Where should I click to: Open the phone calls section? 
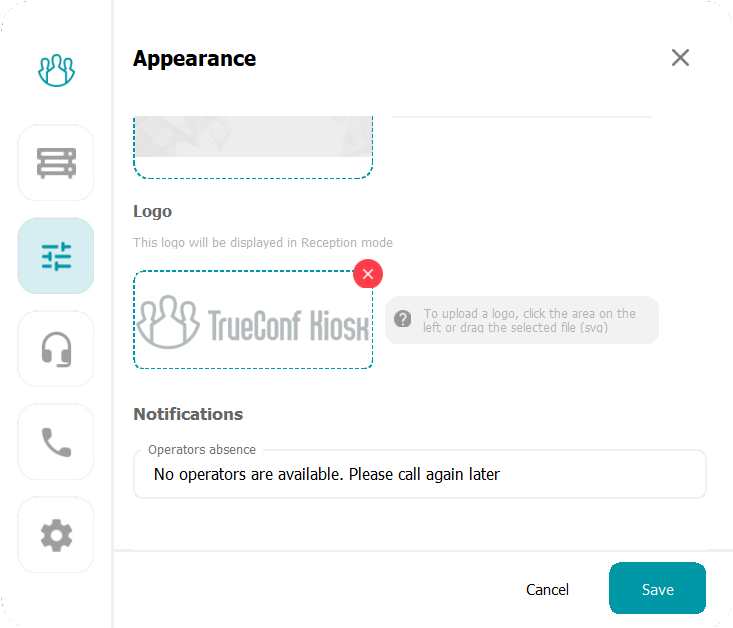(56, 442)
